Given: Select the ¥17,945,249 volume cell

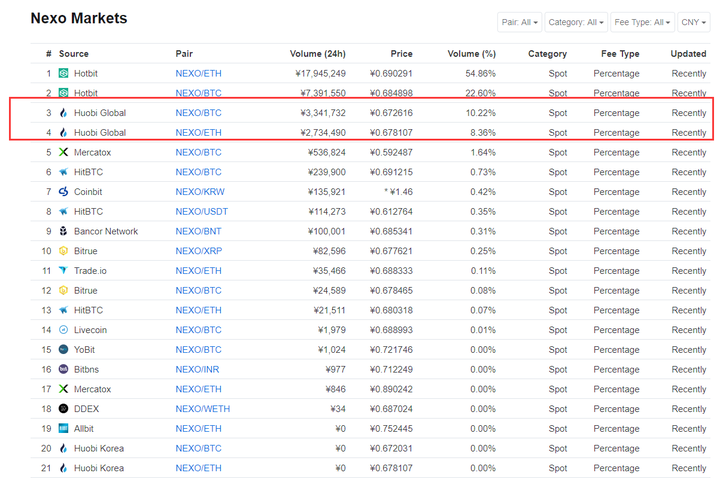Looking at the screenshot, I should click(321, 73).
